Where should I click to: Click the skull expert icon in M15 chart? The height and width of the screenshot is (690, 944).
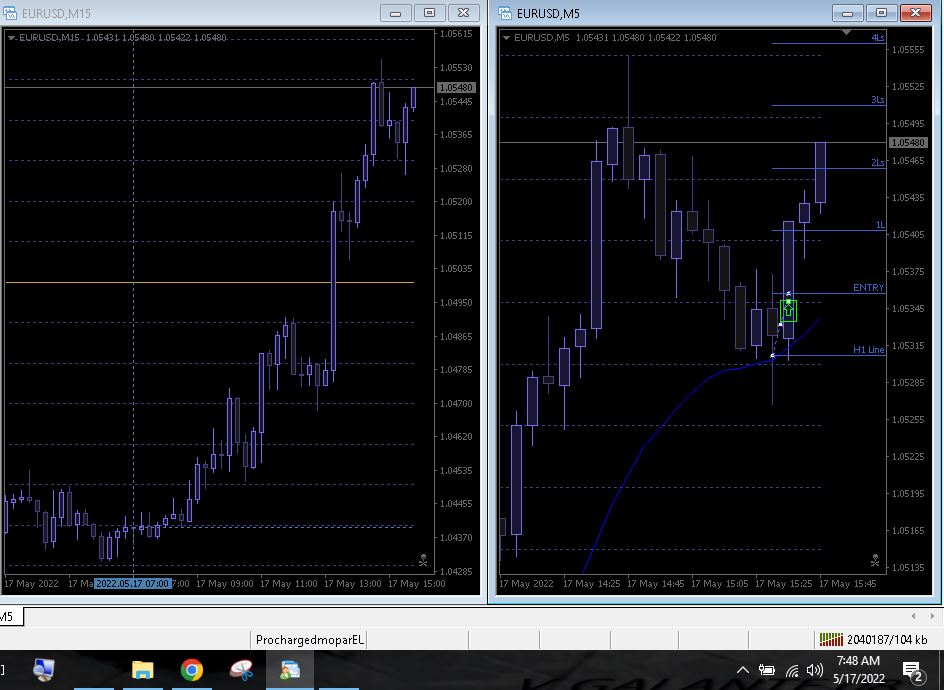pos(423,560)
